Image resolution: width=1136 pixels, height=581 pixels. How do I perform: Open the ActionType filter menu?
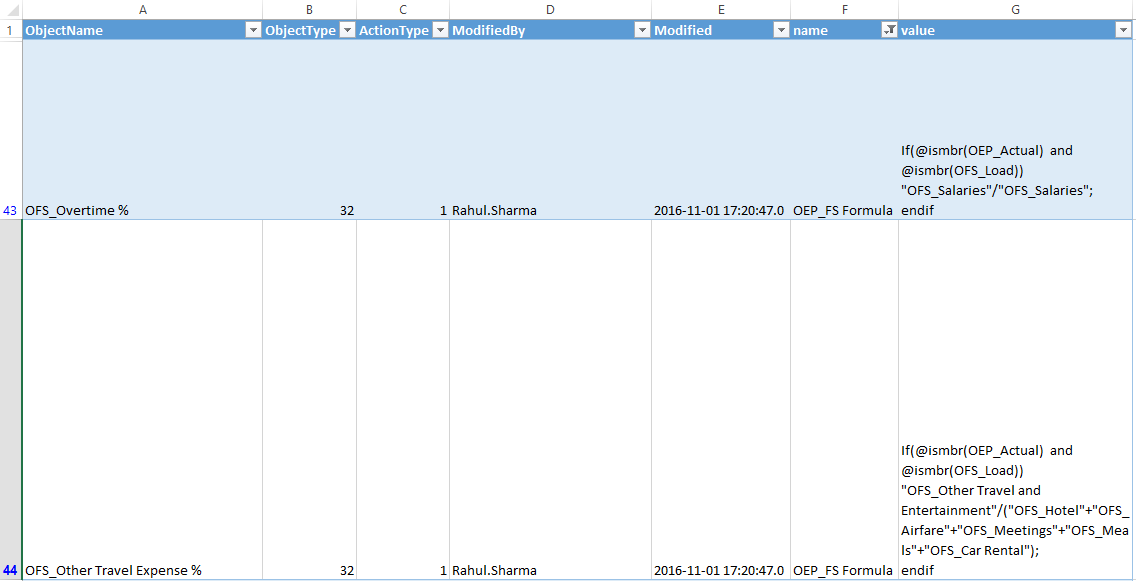(x=440, y=30)
